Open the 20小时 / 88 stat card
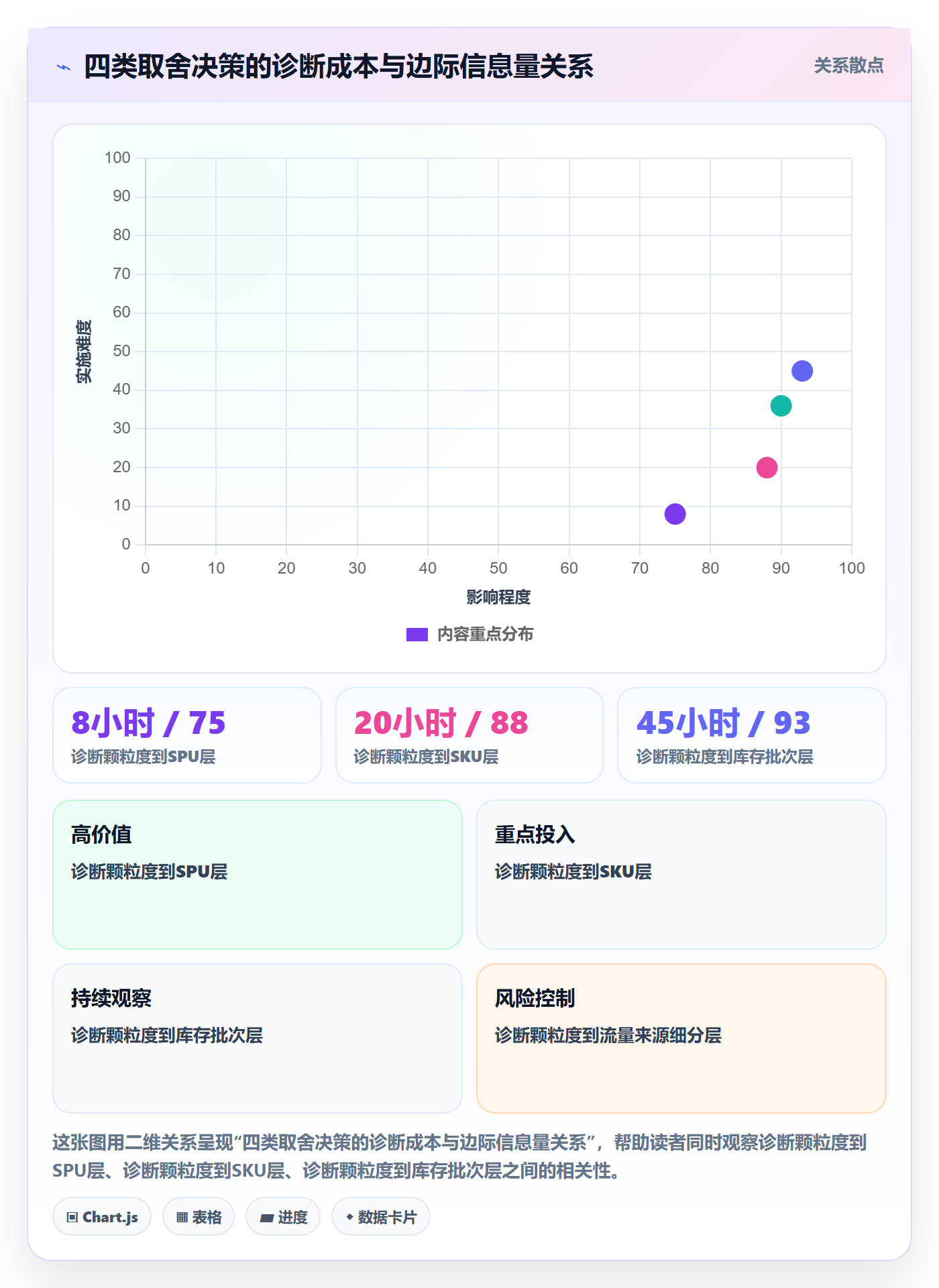Screen dimensions: 939x1288 pyautogui.click(x=469, y=735)
